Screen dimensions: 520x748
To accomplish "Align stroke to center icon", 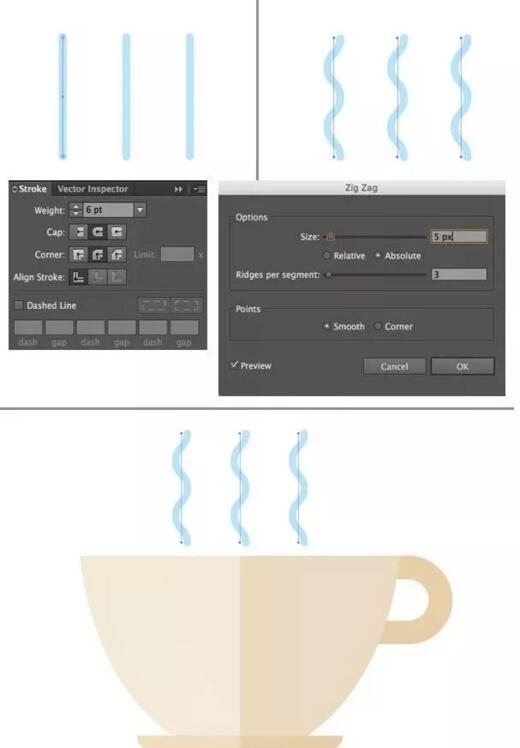I will (79, 277).
